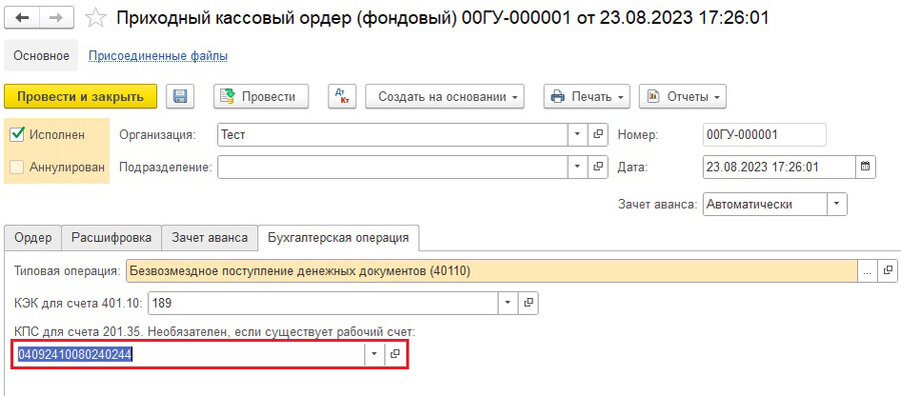Open the Отчеты dropdown menu
This screenshot has height=396, width=901.
pyautogui.click(x=683, y=97)
